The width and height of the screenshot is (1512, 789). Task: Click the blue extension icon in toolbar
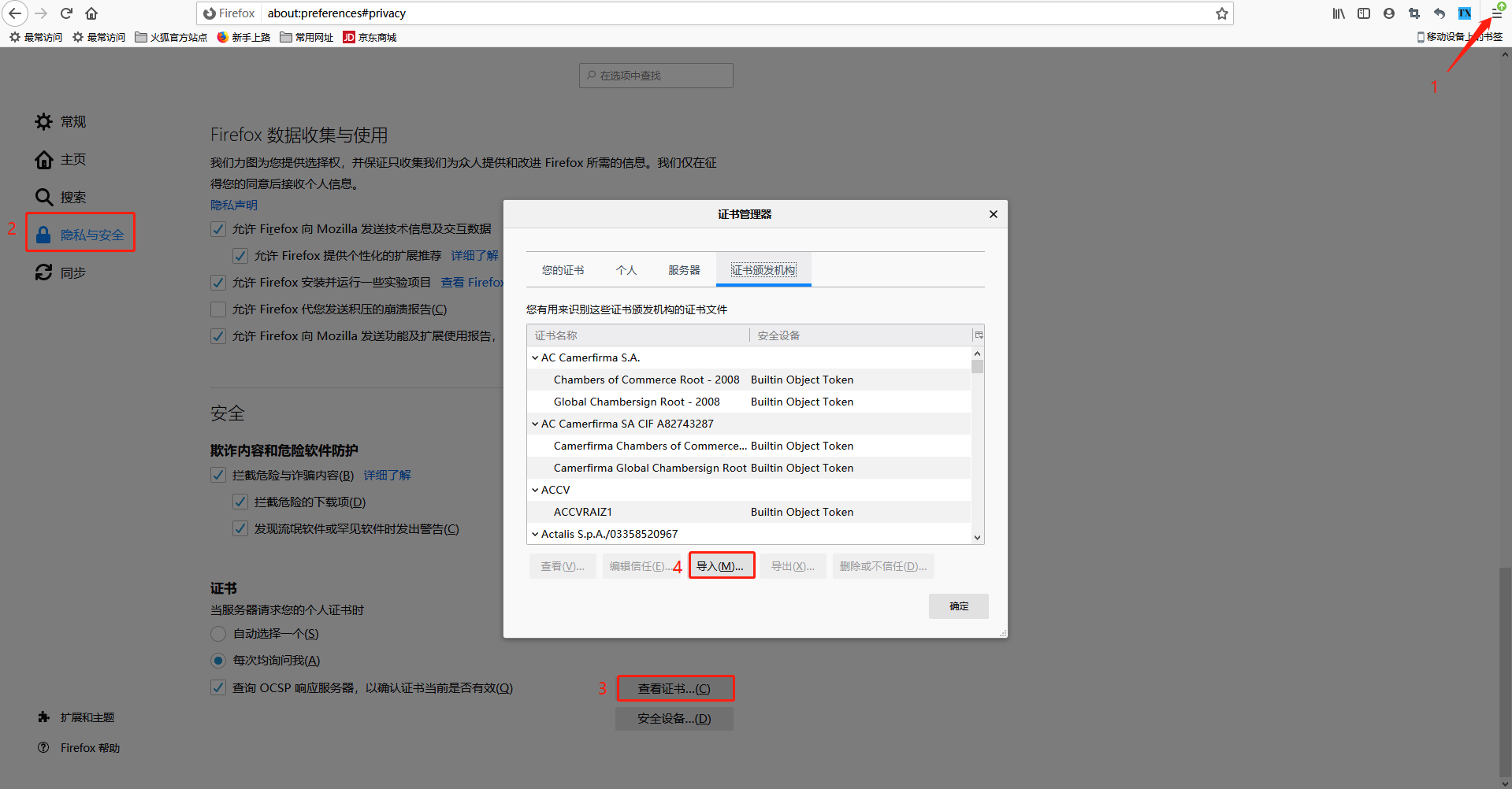(1465, 13)
